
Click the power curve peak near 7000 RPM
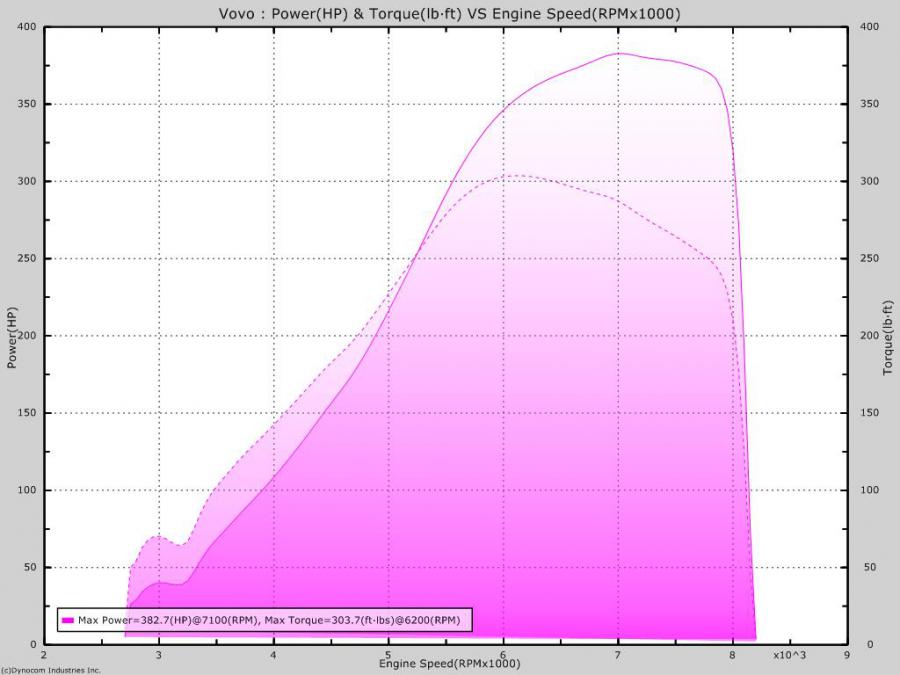[x=619, y=53]
